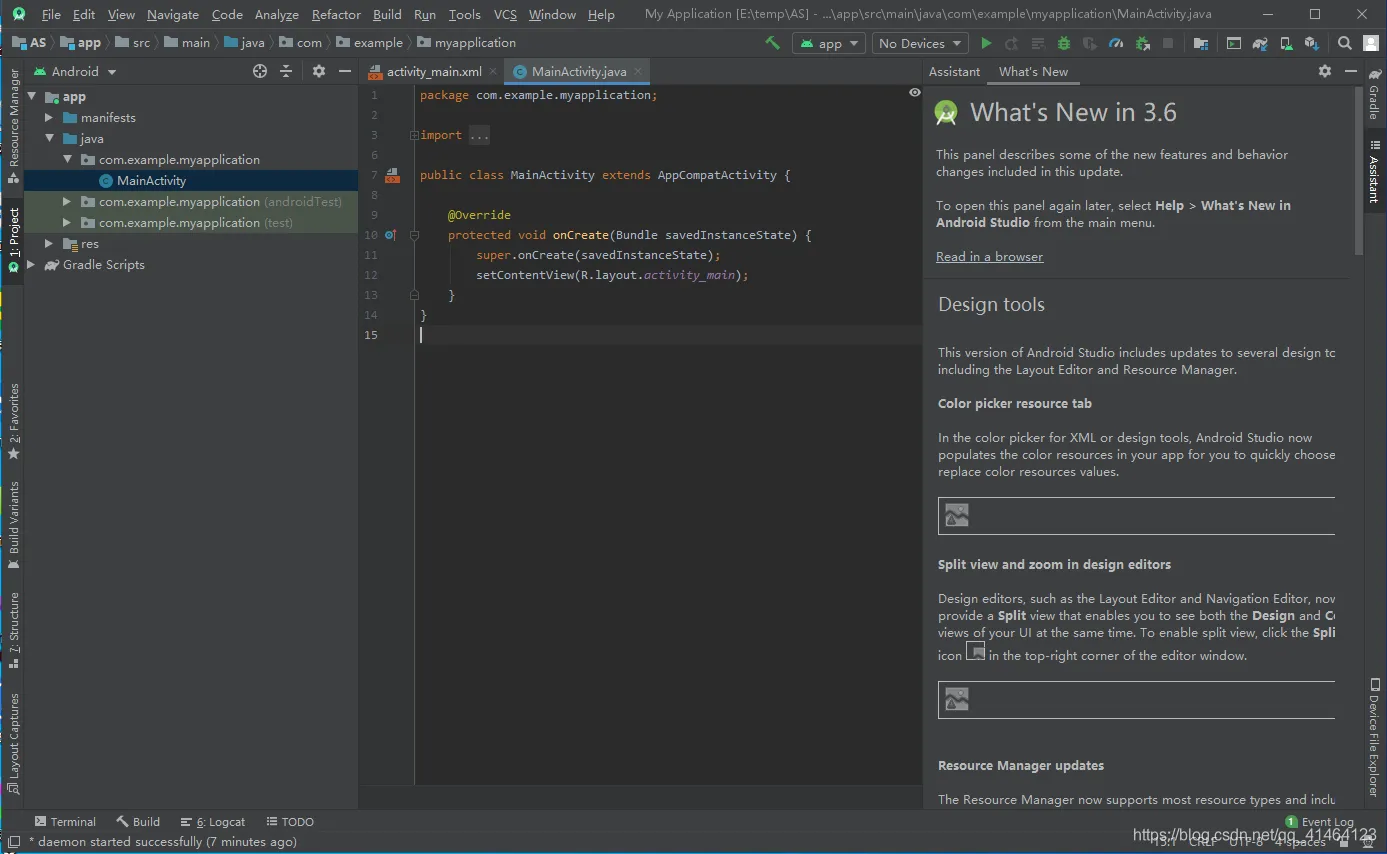This screenshot has height=854, width=1387.
Task: Open the Terminal tool window button
Action: tap(65, 822)
